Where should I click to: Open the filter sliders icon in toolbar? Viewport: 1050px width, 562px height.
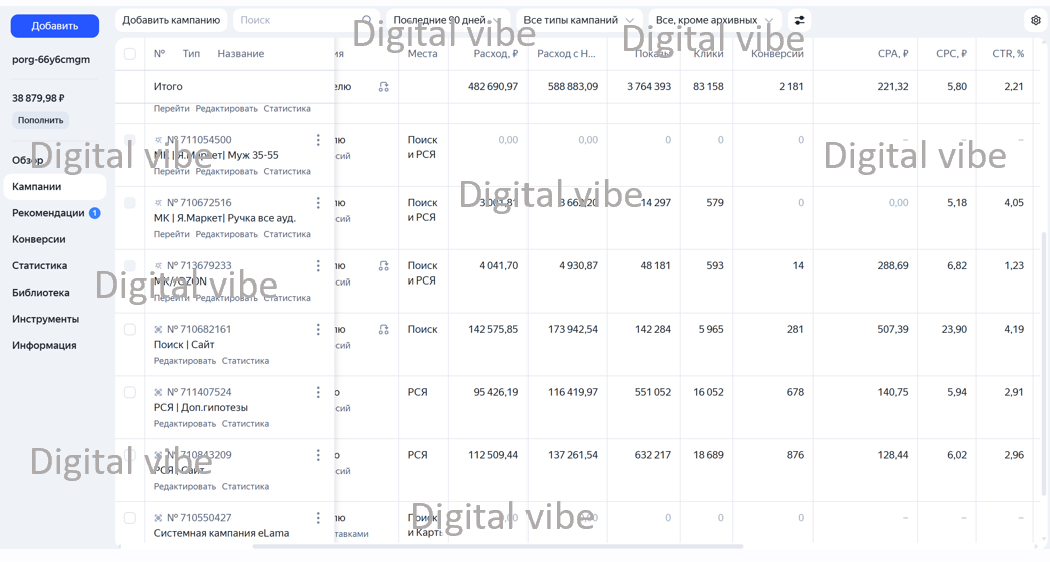coord(800,20)
